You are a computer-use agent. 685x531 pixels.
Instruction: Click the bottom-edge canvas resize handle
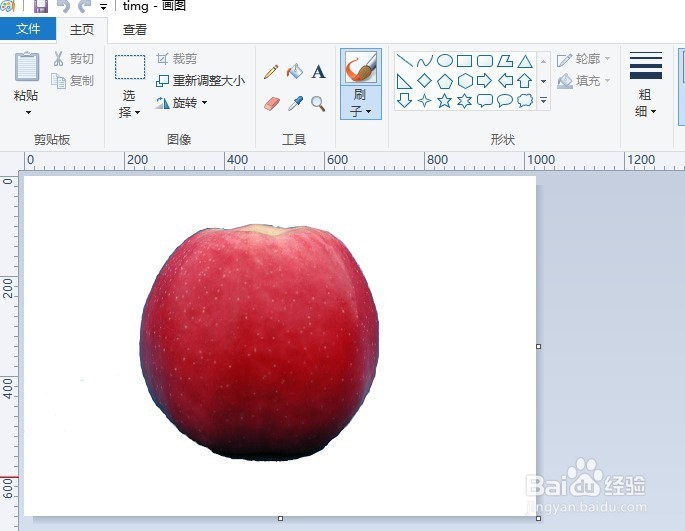click(280, 518)
